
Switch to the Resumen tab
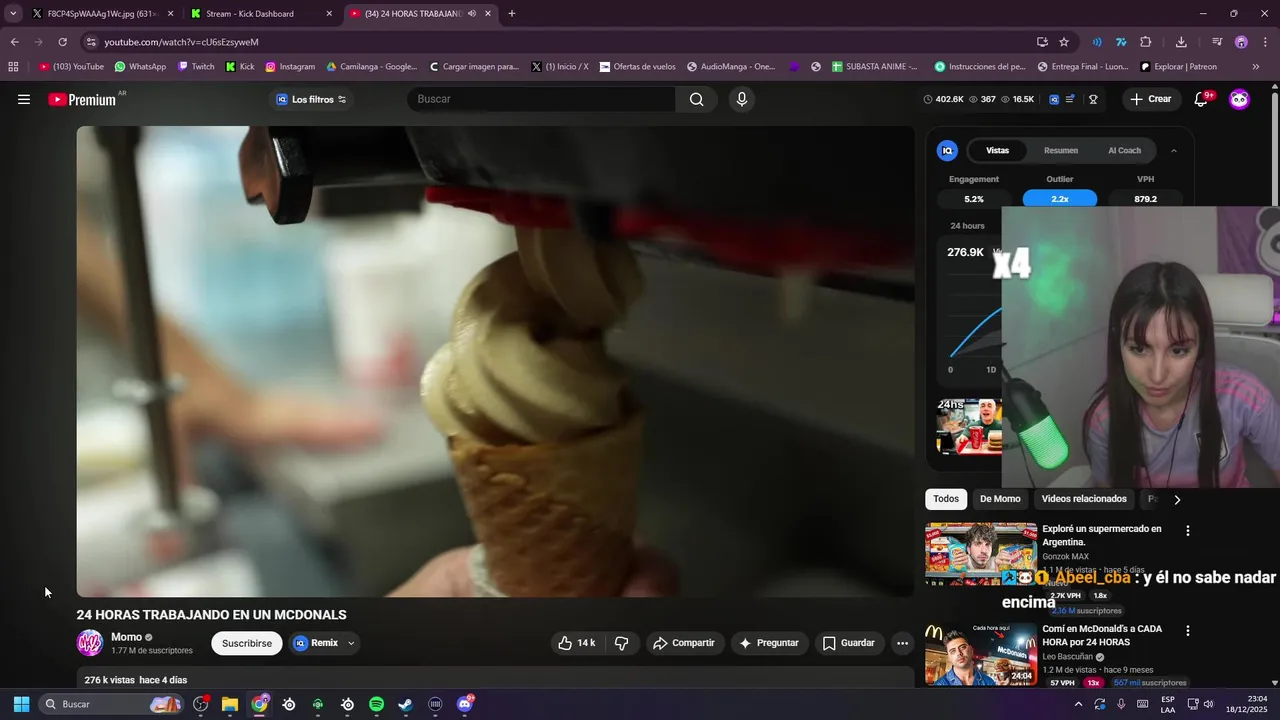pyautogui.click(x=1061, y=150)
